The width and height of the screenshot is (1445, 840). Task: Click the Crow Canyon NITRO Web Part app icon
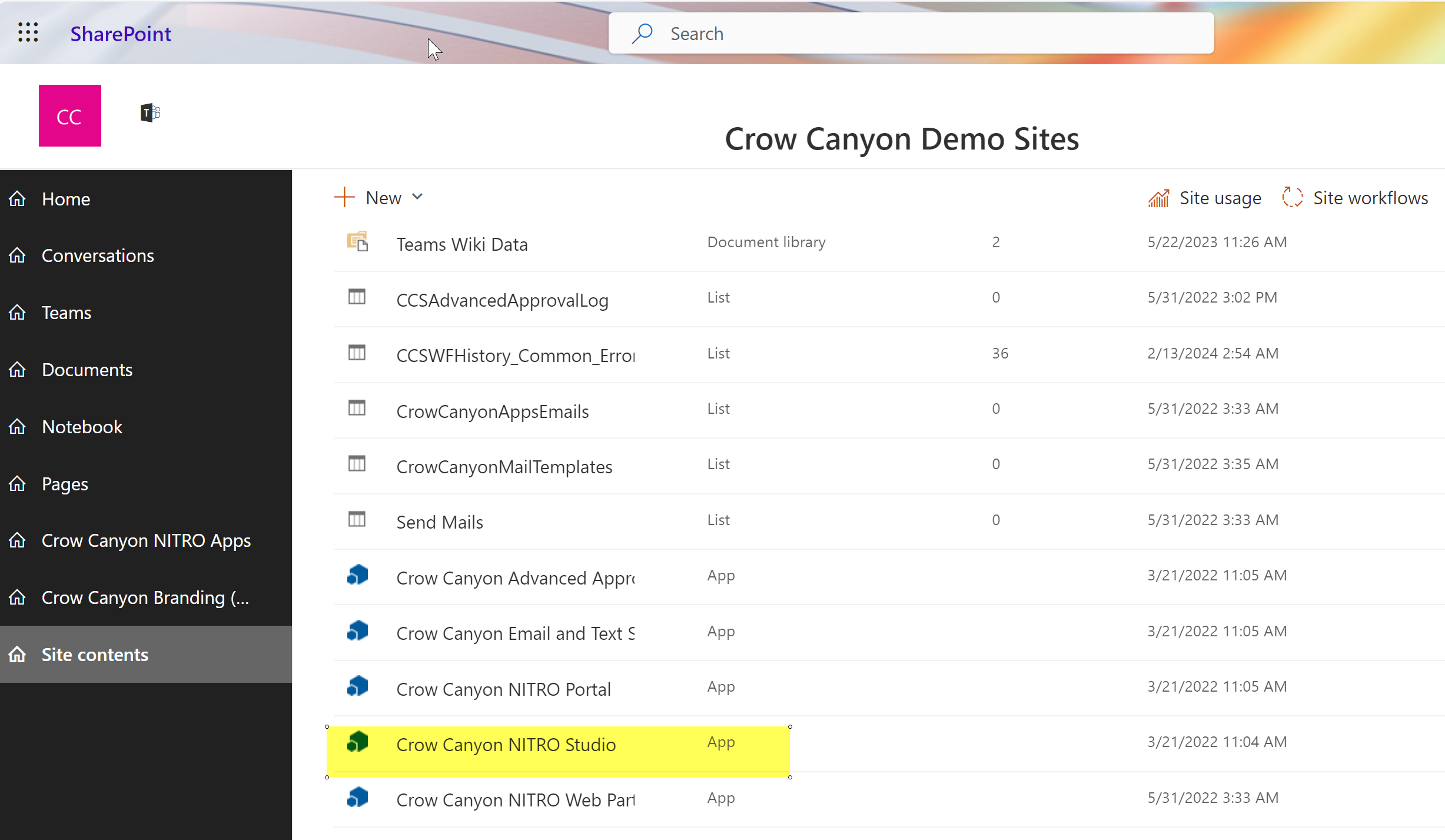[356, 798]
